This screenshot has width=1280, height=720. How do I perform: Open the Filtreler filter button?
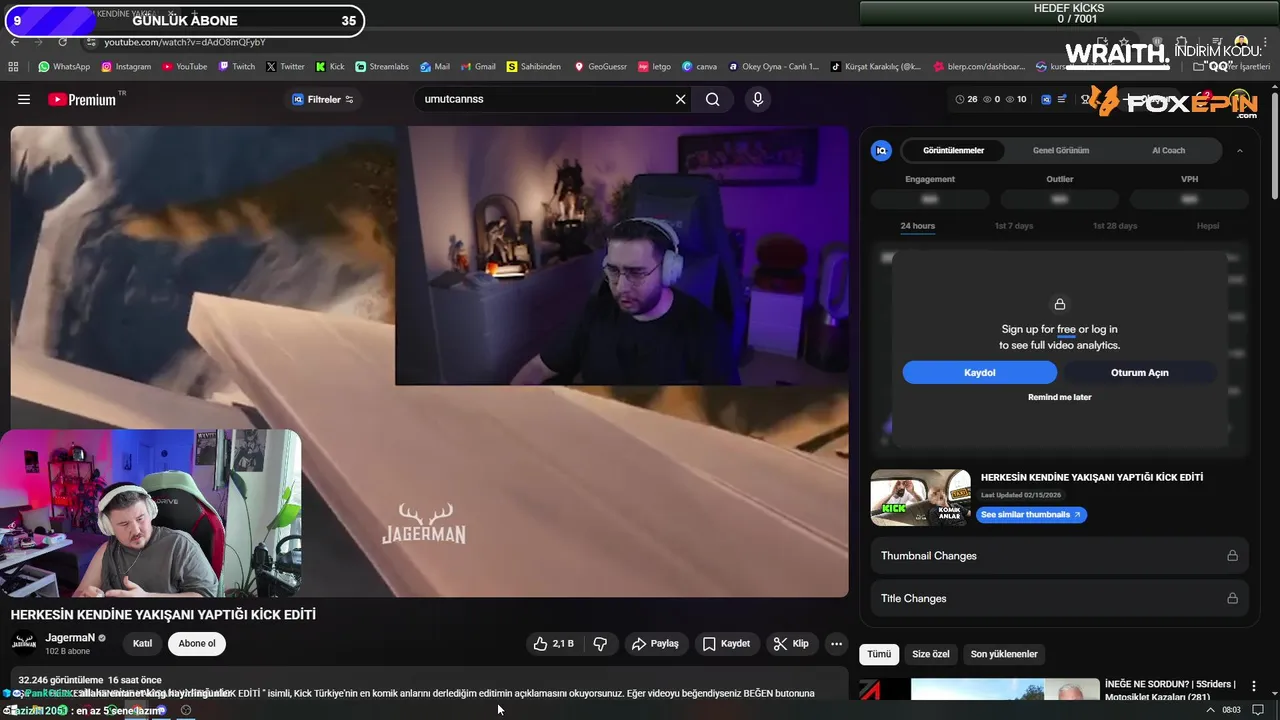coord(323,99)
